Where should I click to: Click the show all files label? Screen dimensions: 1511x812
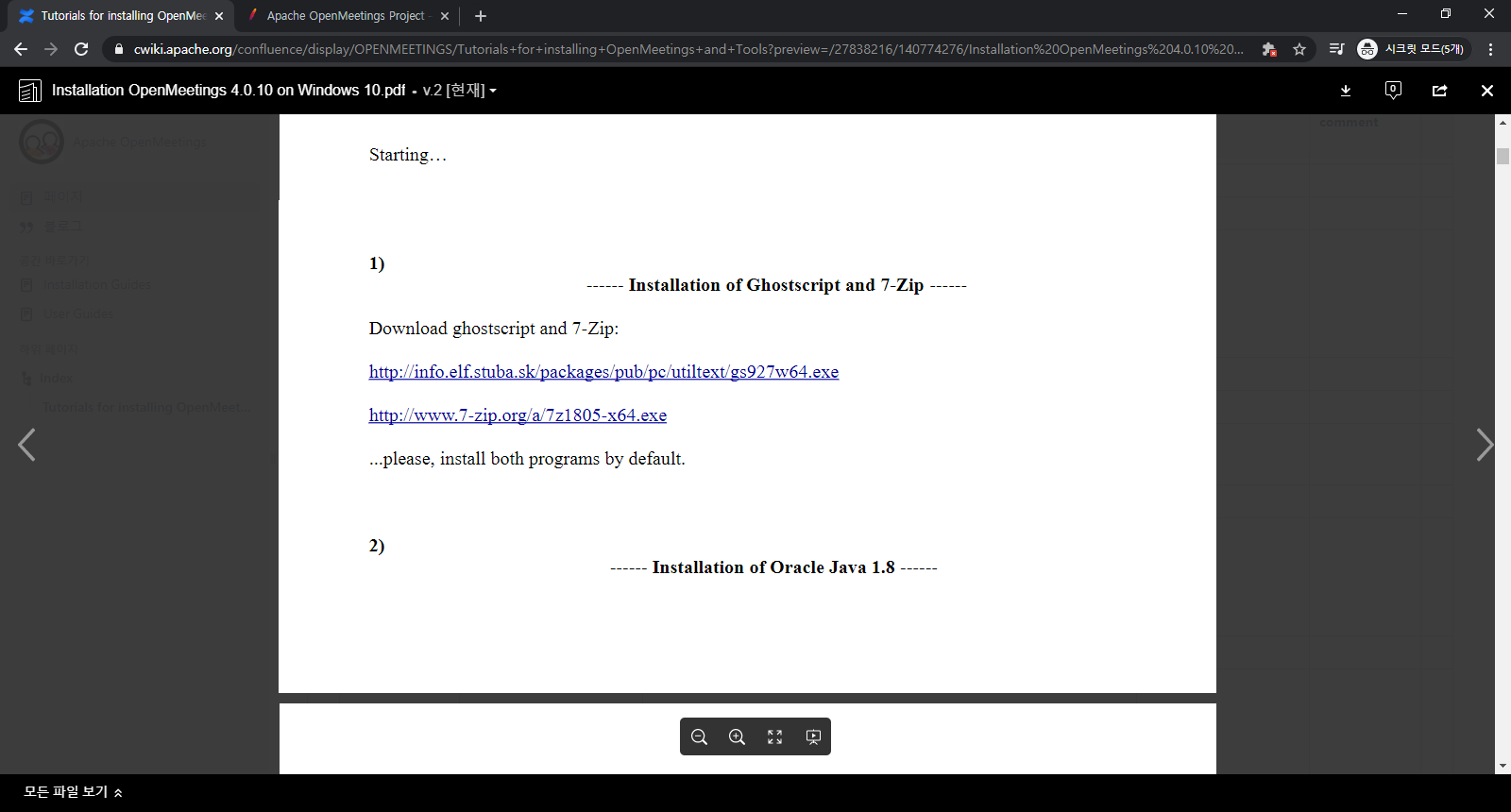pyautogui.click(x=66, y=792)
